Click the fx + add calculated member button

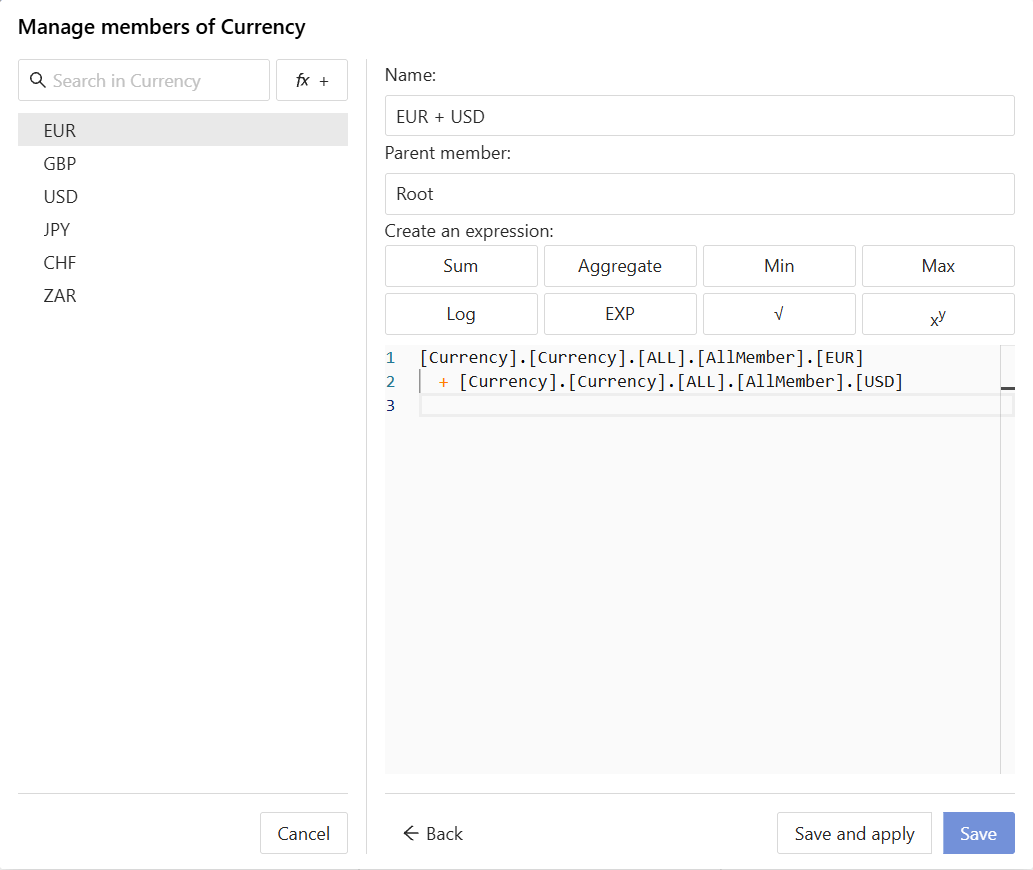tap(312, 80)
